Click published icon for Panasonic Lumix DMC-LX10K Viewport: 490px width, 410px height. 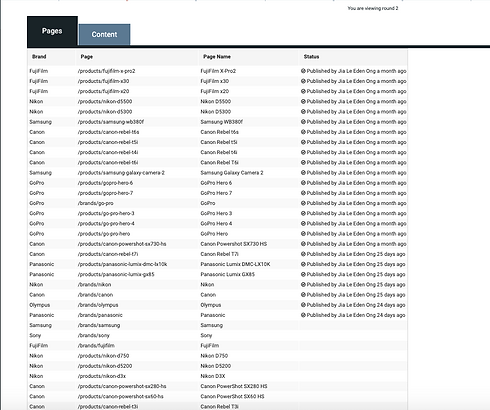pyautogui.click(x=303, y=264)
